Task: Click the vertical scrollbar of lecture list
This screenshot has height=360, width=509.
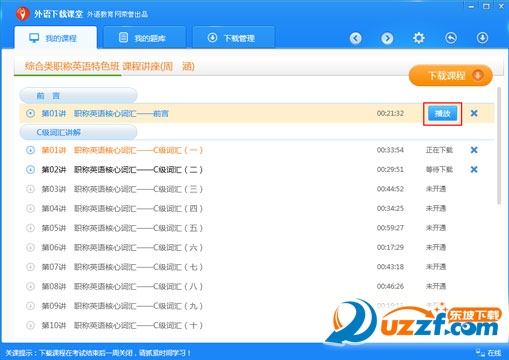Action: [x=499, y=145]
